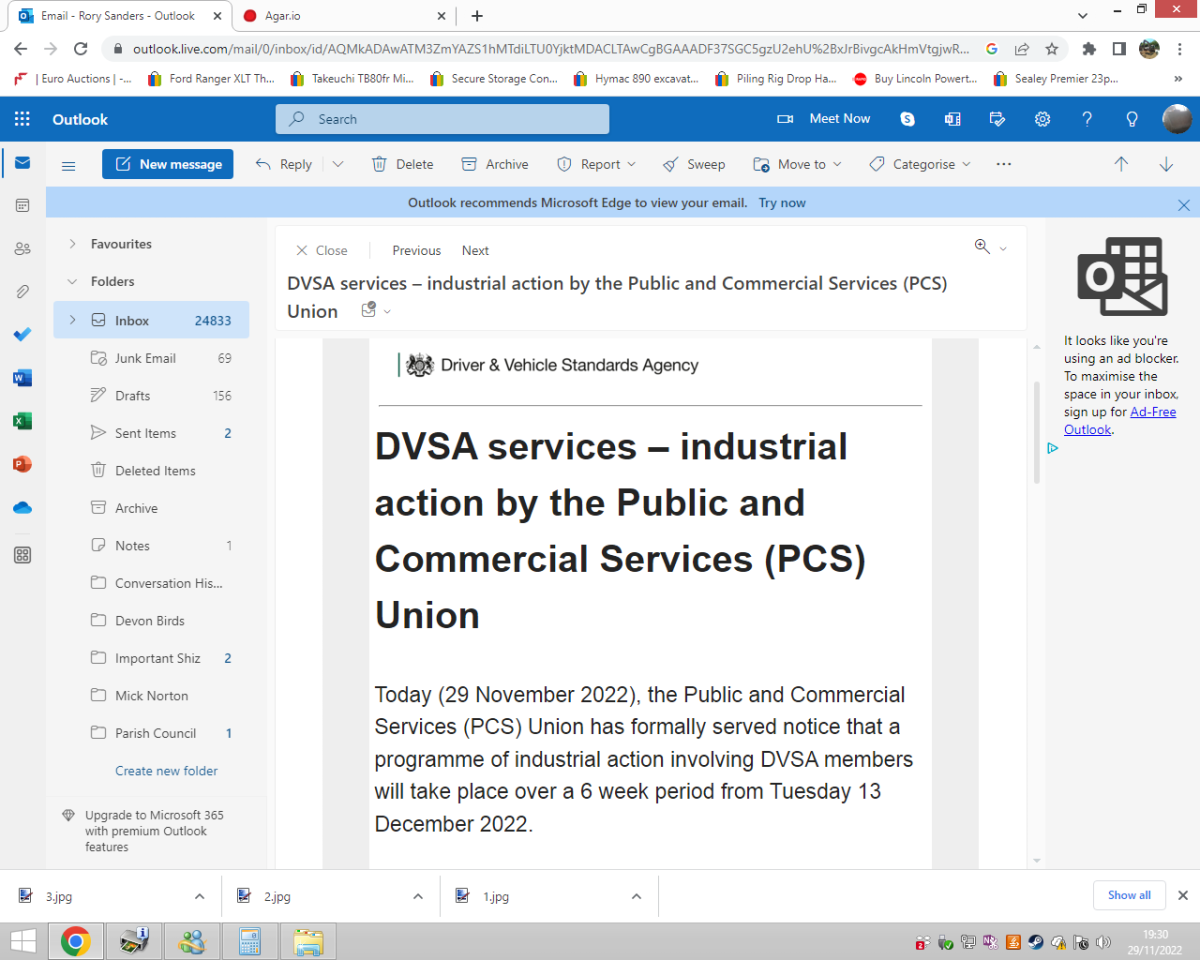Open zoom options chevron
The image size is (1200, 960).
[x=1003, y=248]
